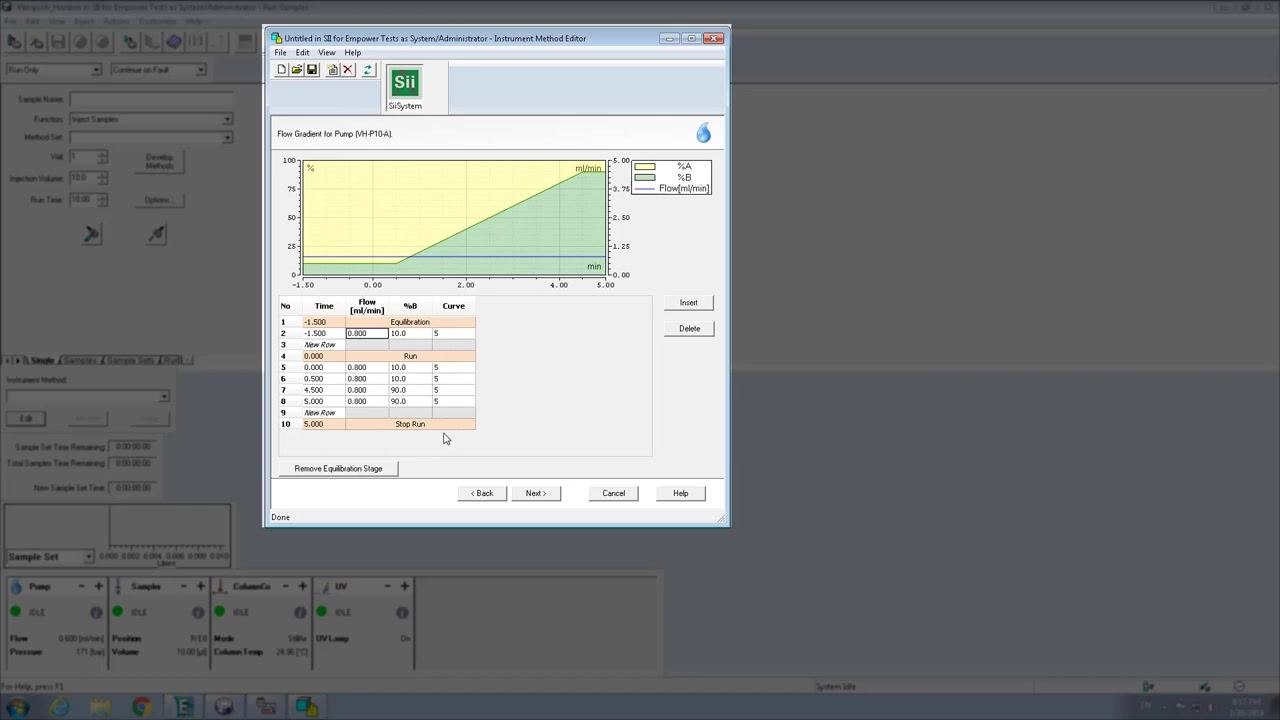
Task: Select the SiiSystem instrument icon
Action: pos(405,88)
